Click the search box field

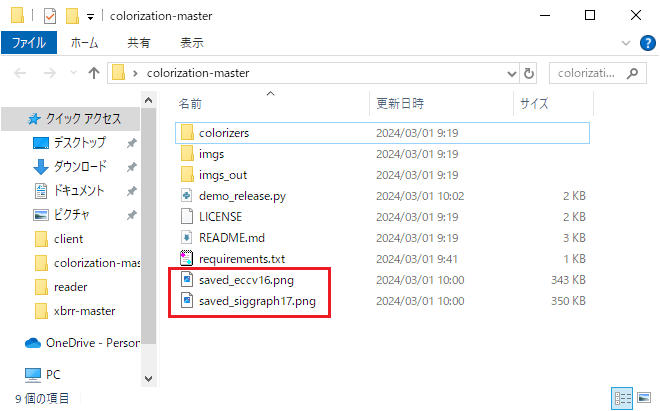click(x=598, y=73)
